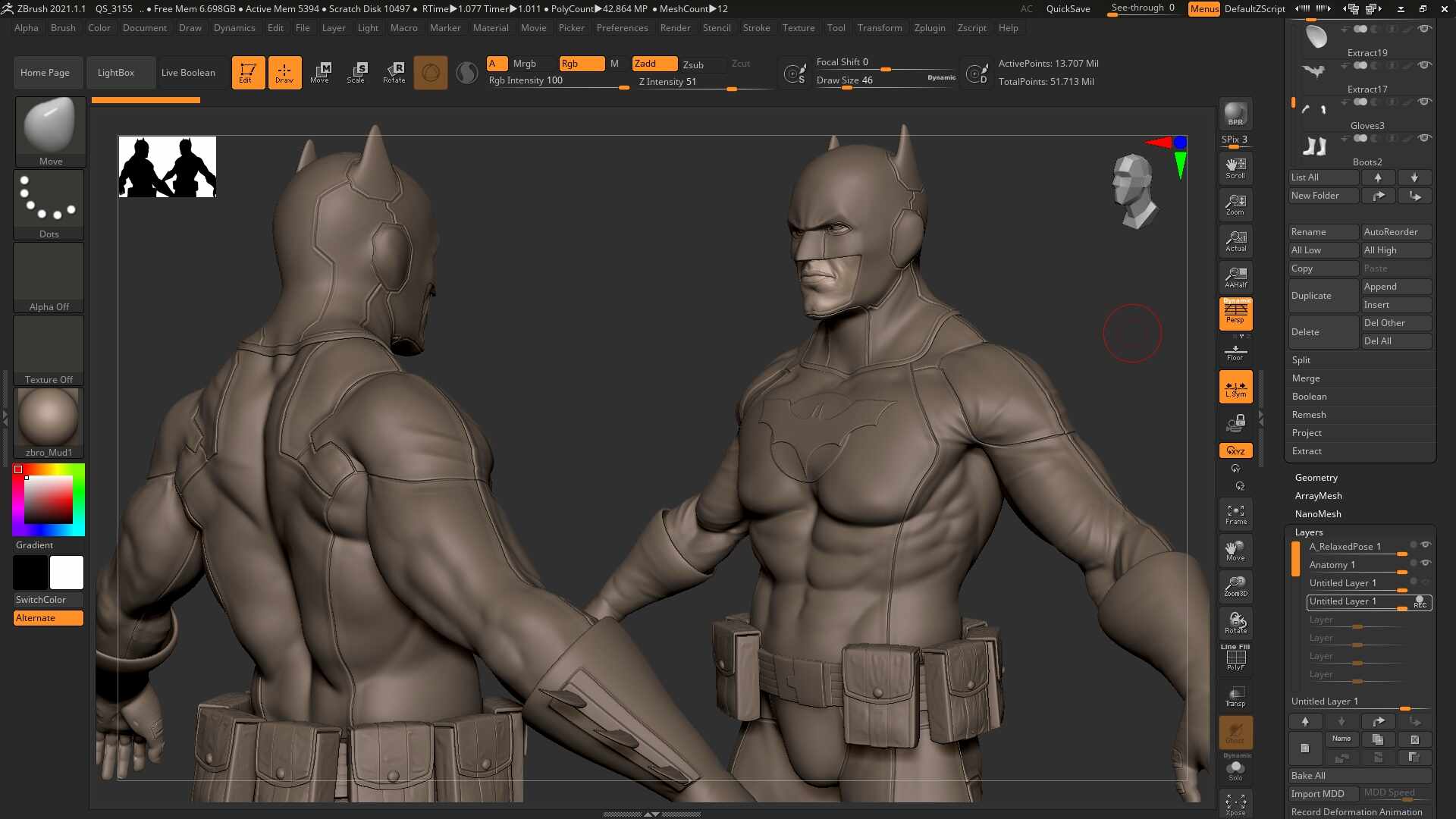Toggle the L.Sym local symmetry button
This screenshot has height=819, width=1456.
1235,387
